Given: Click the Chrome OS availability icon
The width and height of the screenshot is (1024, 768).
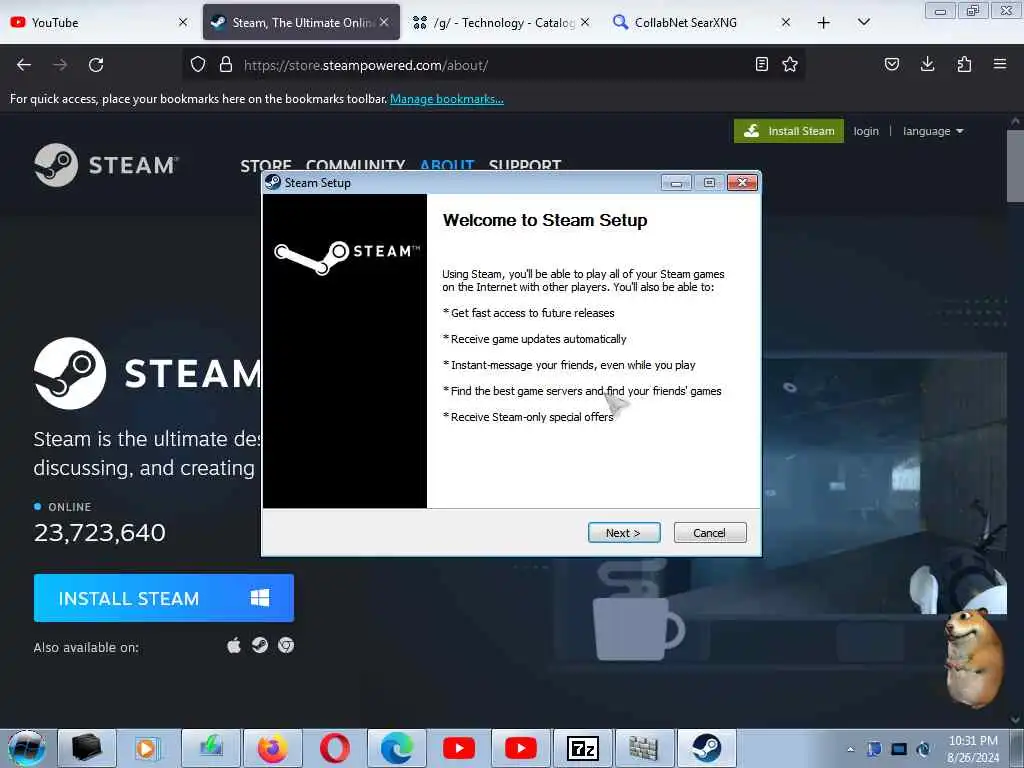Looking at the screenshot, I should pyautogui.click(x=286, y=646).
